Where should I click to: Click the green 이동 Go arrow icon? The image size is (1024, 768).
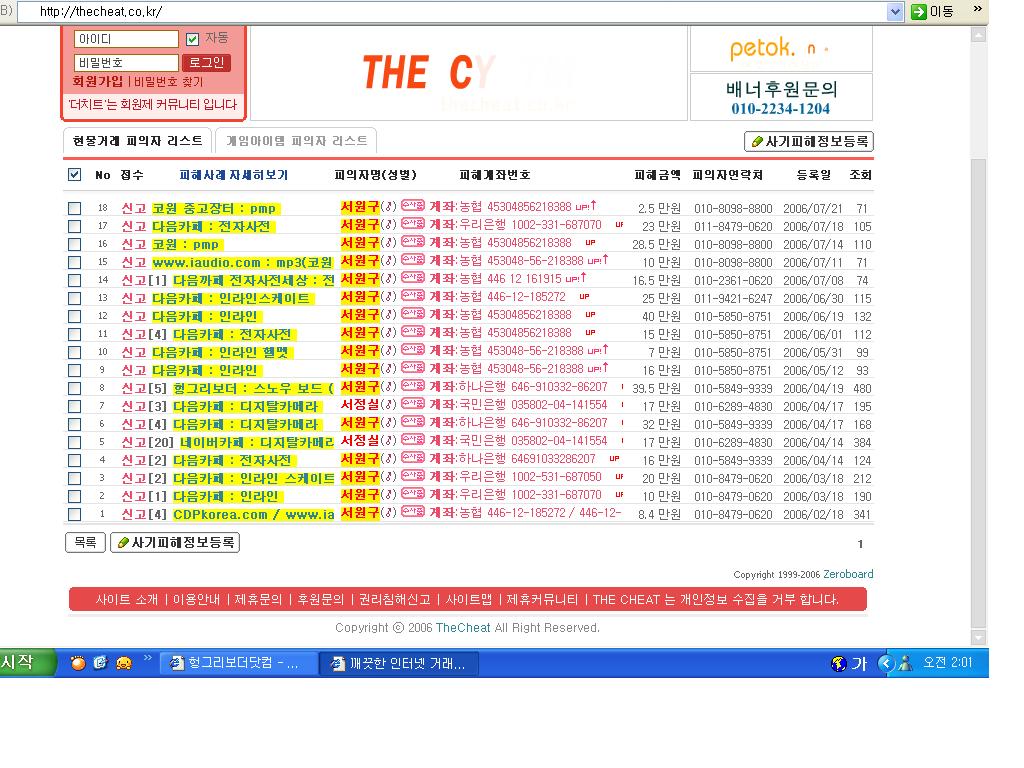919,11
